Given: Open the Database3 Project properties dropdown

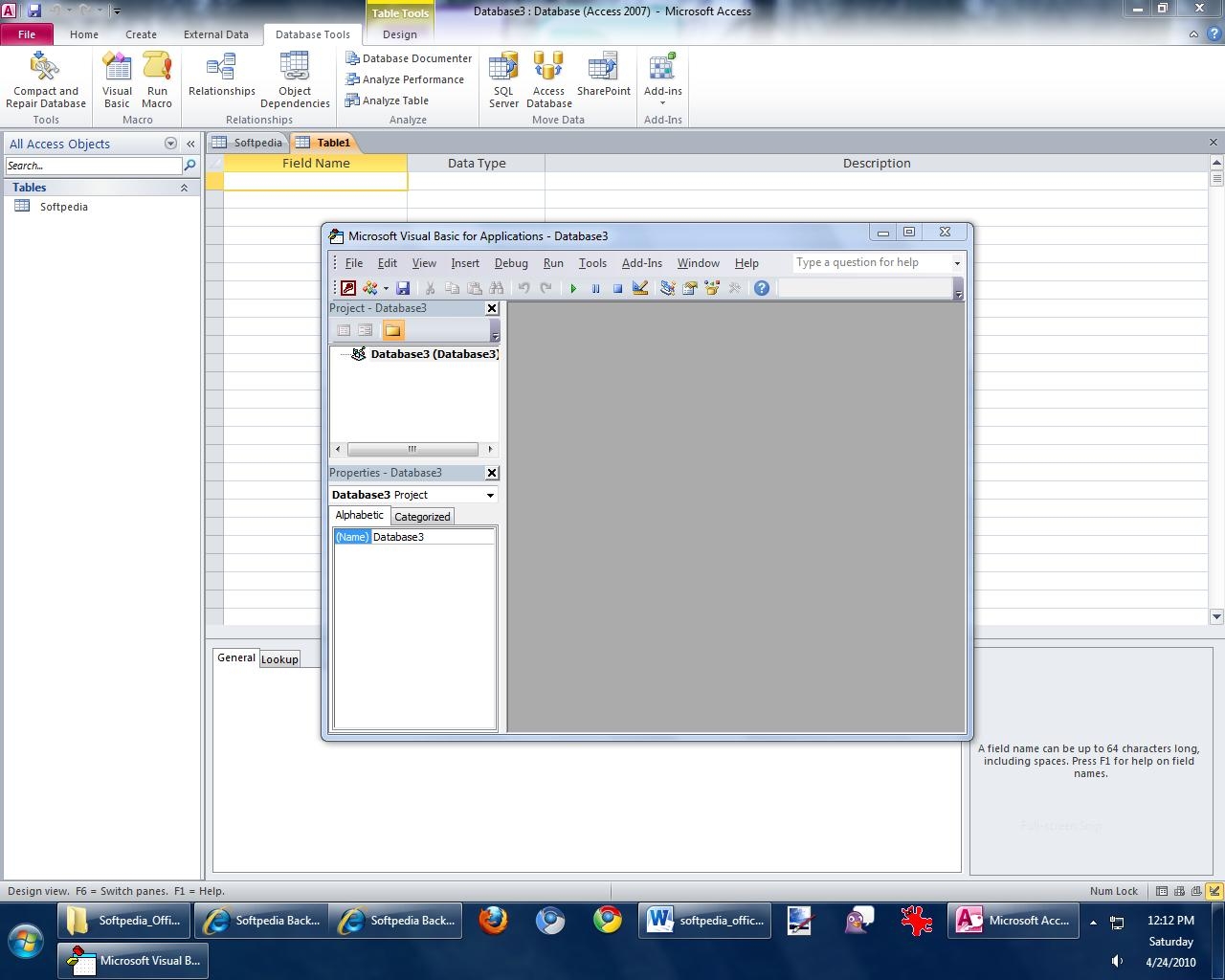Looking at the screenshot, I should pos(490,495).
